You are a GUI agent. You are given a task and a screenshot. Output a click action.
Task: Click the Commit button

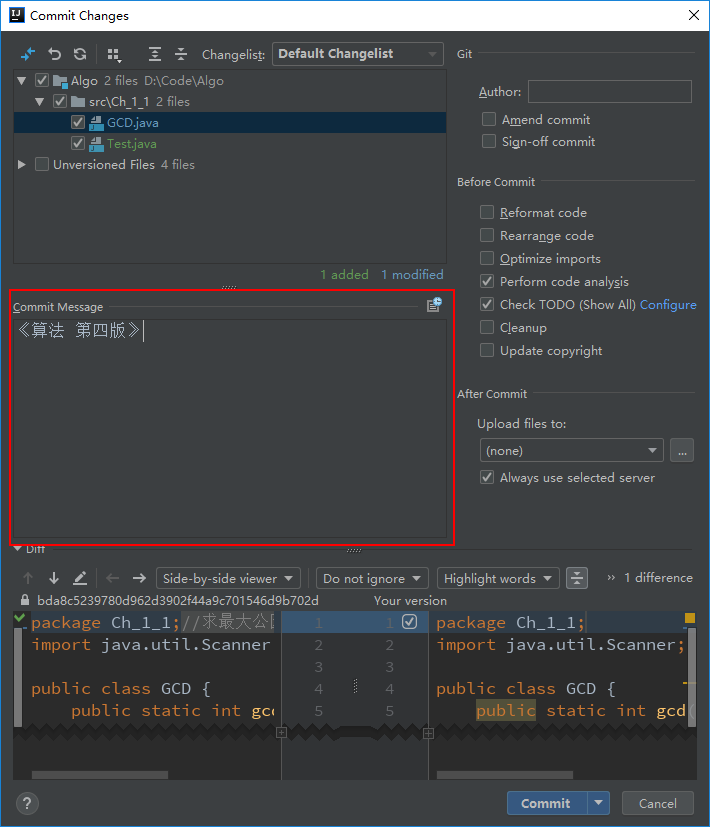[x=546, y=803]
